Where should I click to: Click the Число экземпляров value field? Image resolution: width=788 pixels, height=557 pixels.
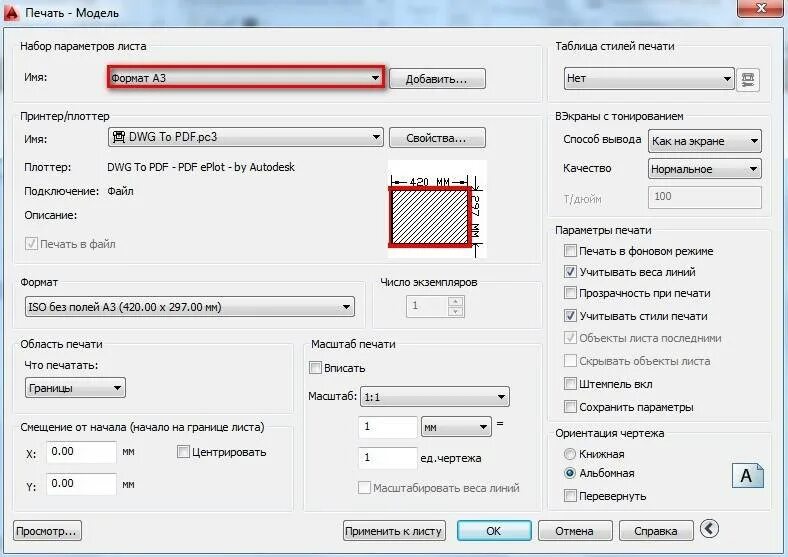point(427,306)
